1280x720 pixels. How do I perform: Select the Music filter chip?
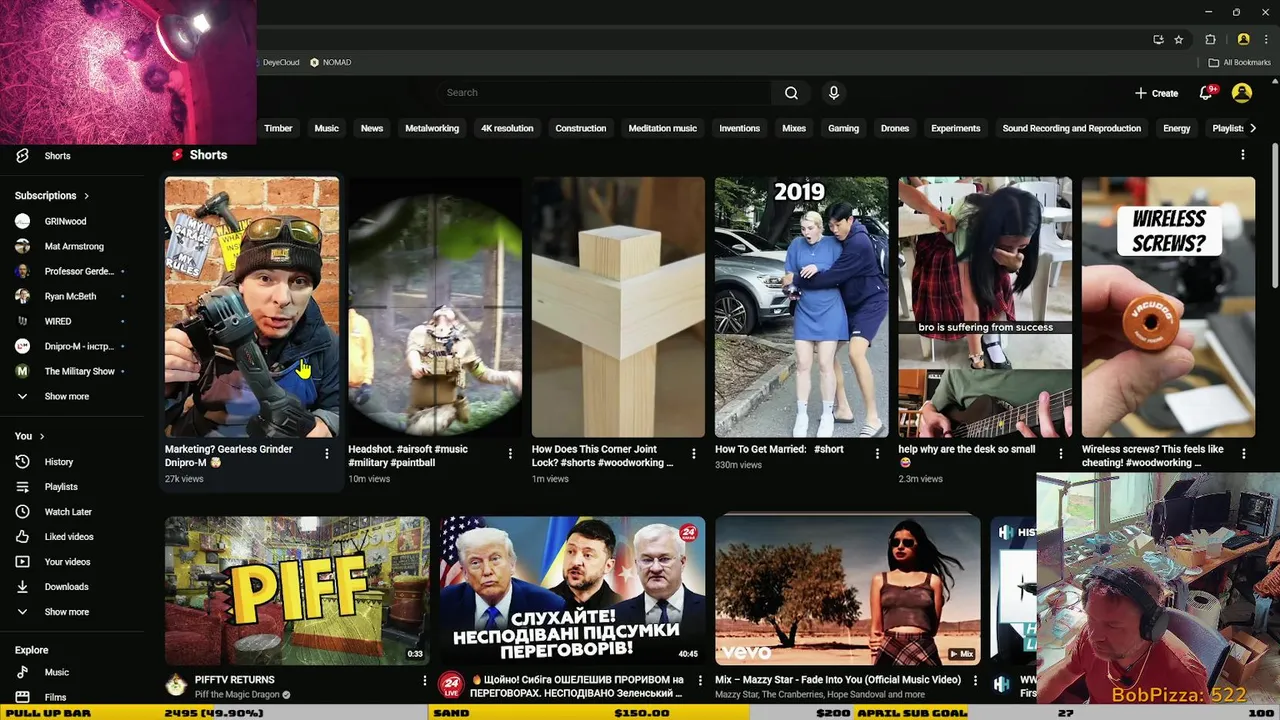pos(327,128)
